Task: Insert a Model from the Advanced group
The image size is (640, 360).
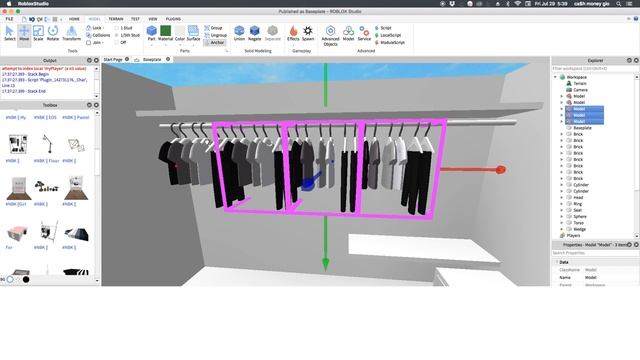Action: tap(348, 33)
